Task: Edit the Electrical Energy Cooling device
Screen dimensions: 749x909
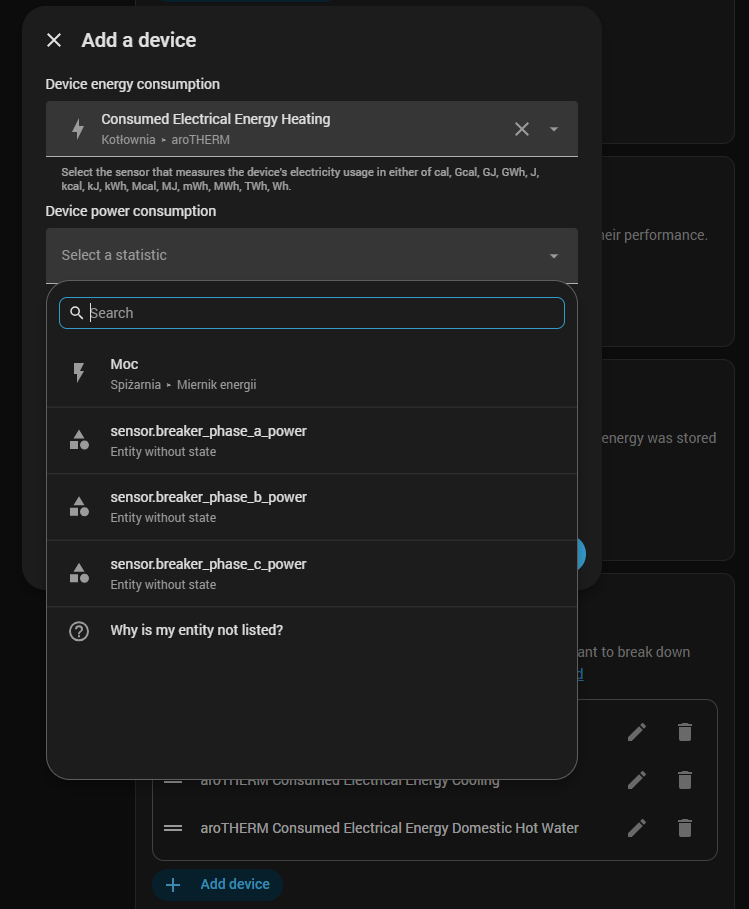Action: click(x=637, y=780)
